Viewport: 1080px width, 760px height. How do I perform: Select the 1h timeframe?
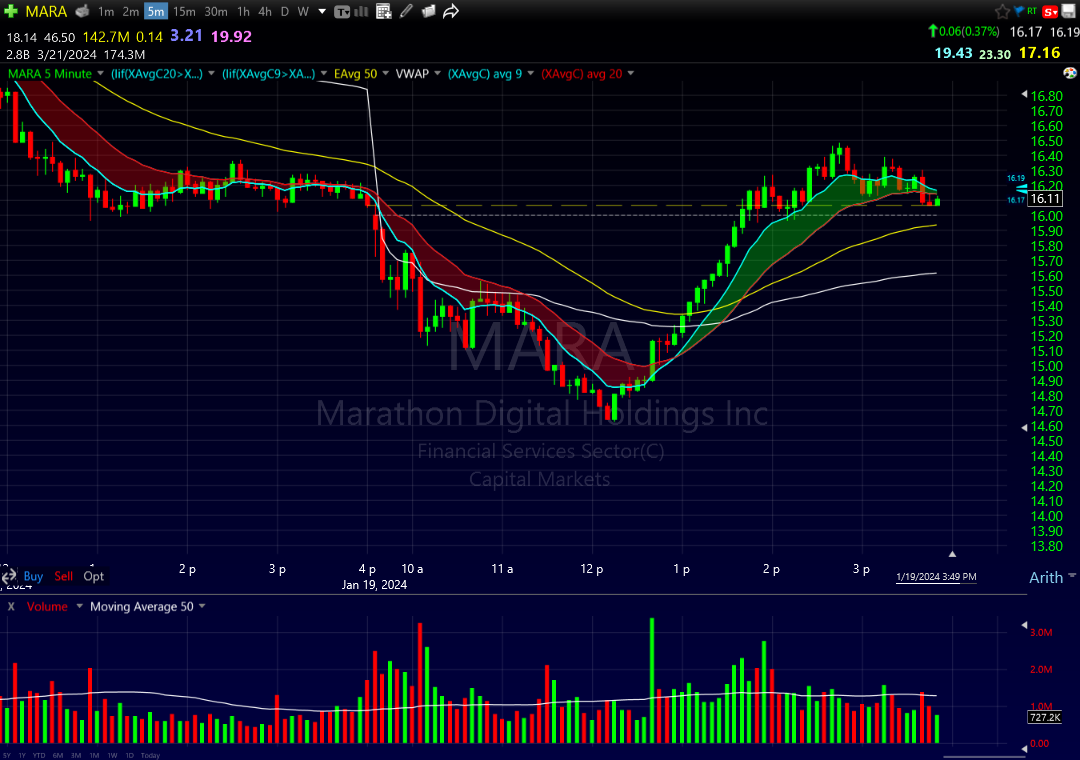coord(243,12)
